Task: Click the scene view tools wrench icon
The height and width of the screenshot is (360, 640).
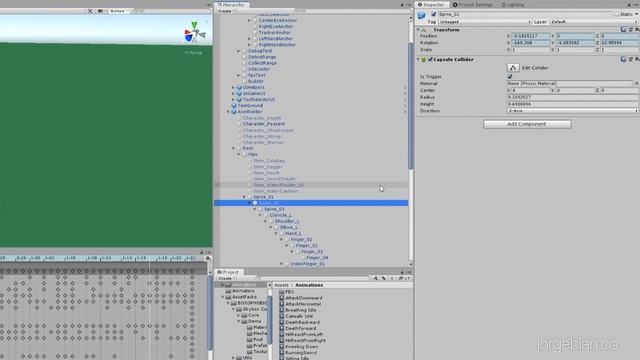Action: [x=90, y=11]
